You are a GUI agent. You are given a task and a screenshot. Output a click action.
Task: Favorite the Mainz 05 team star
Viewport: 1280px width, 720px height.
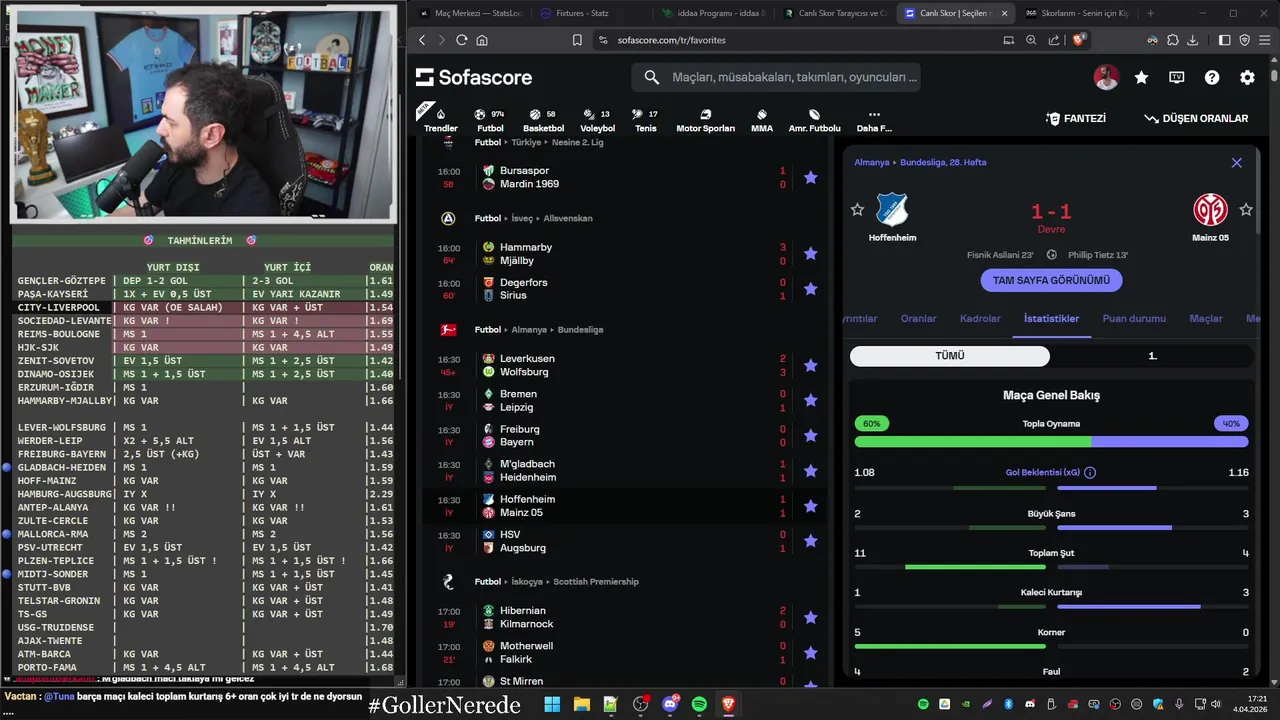[x=1246, y=210]
